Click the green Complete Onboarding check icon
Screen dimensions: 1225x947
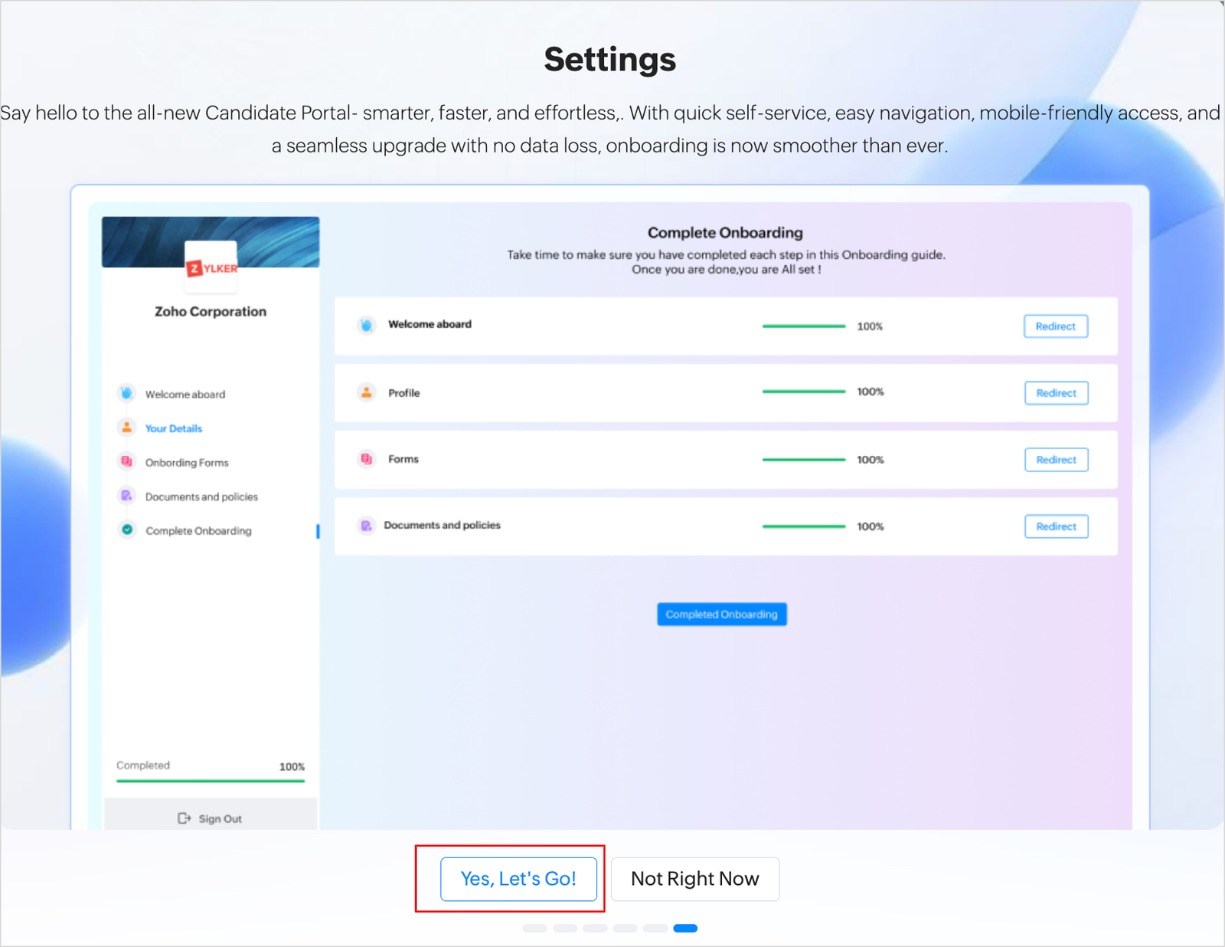click(x=126, y=530)
